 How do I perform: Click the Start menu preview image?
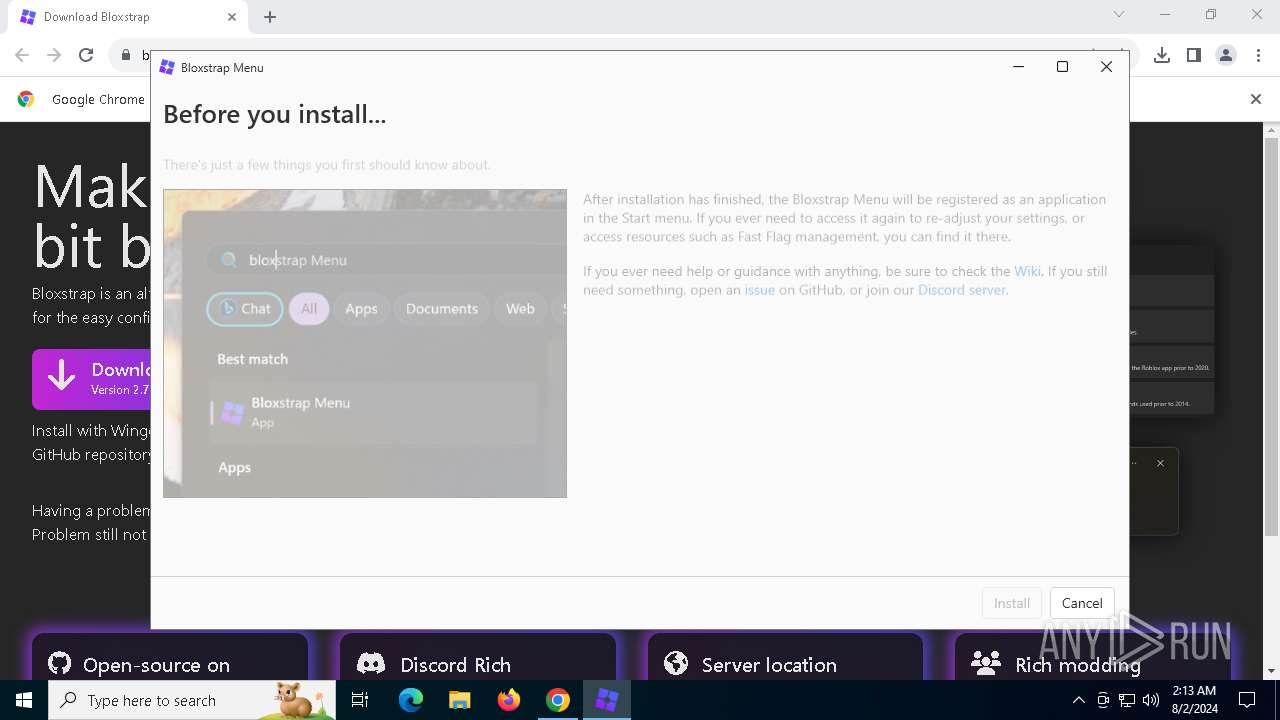(x=365, y=343)
